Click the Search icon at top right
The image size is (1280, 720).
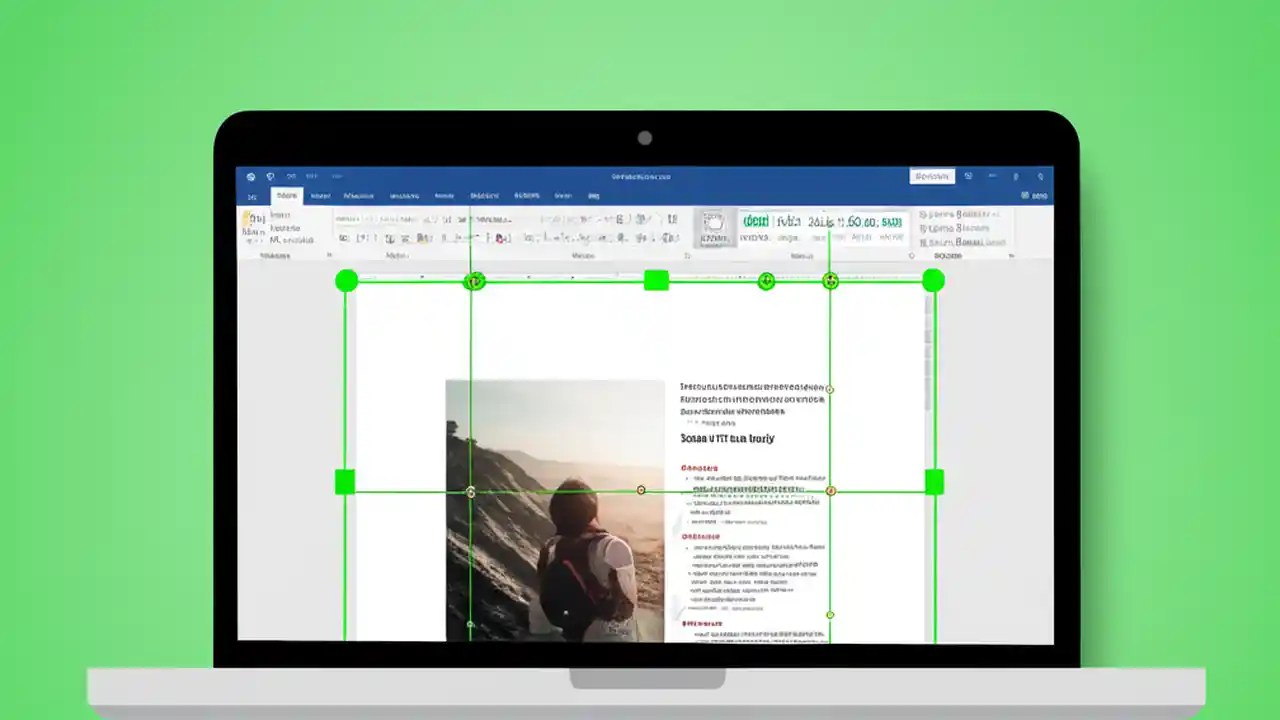pyautogui.click(x=1041, y=176)
